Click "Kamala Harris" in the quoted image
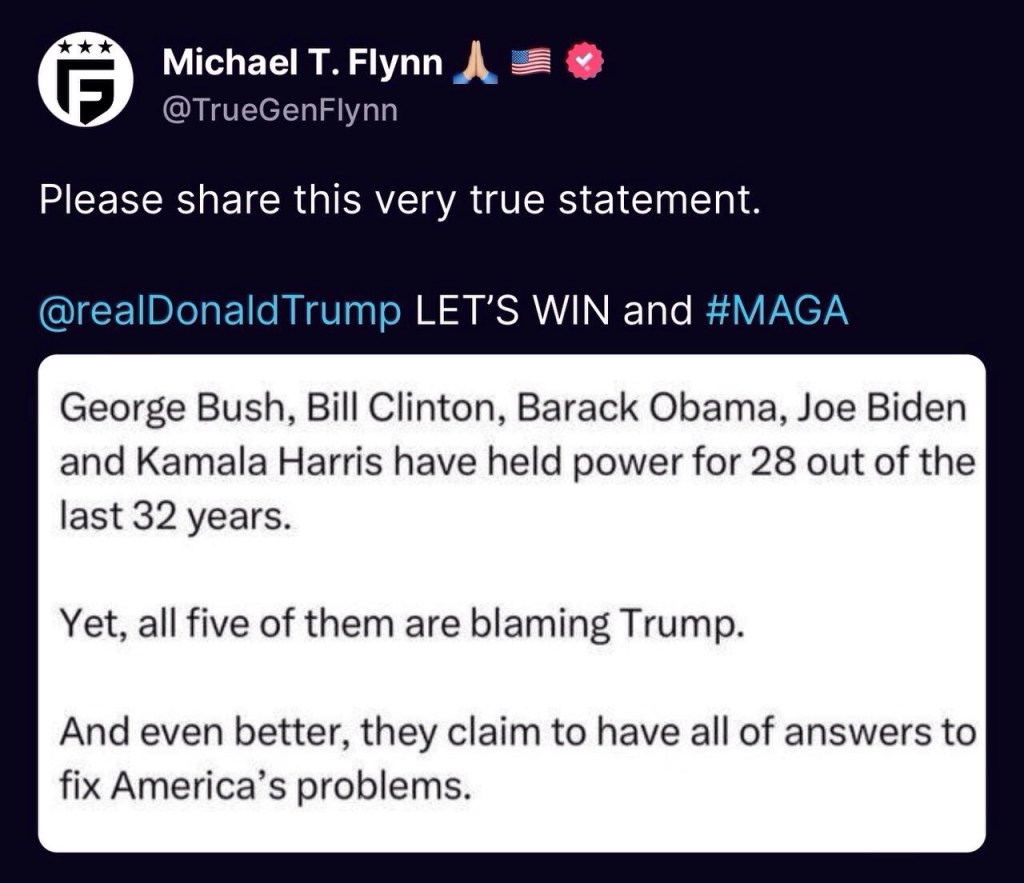Screen dimensions: 1024x883 pyautogui.click(x=261, y=463)
